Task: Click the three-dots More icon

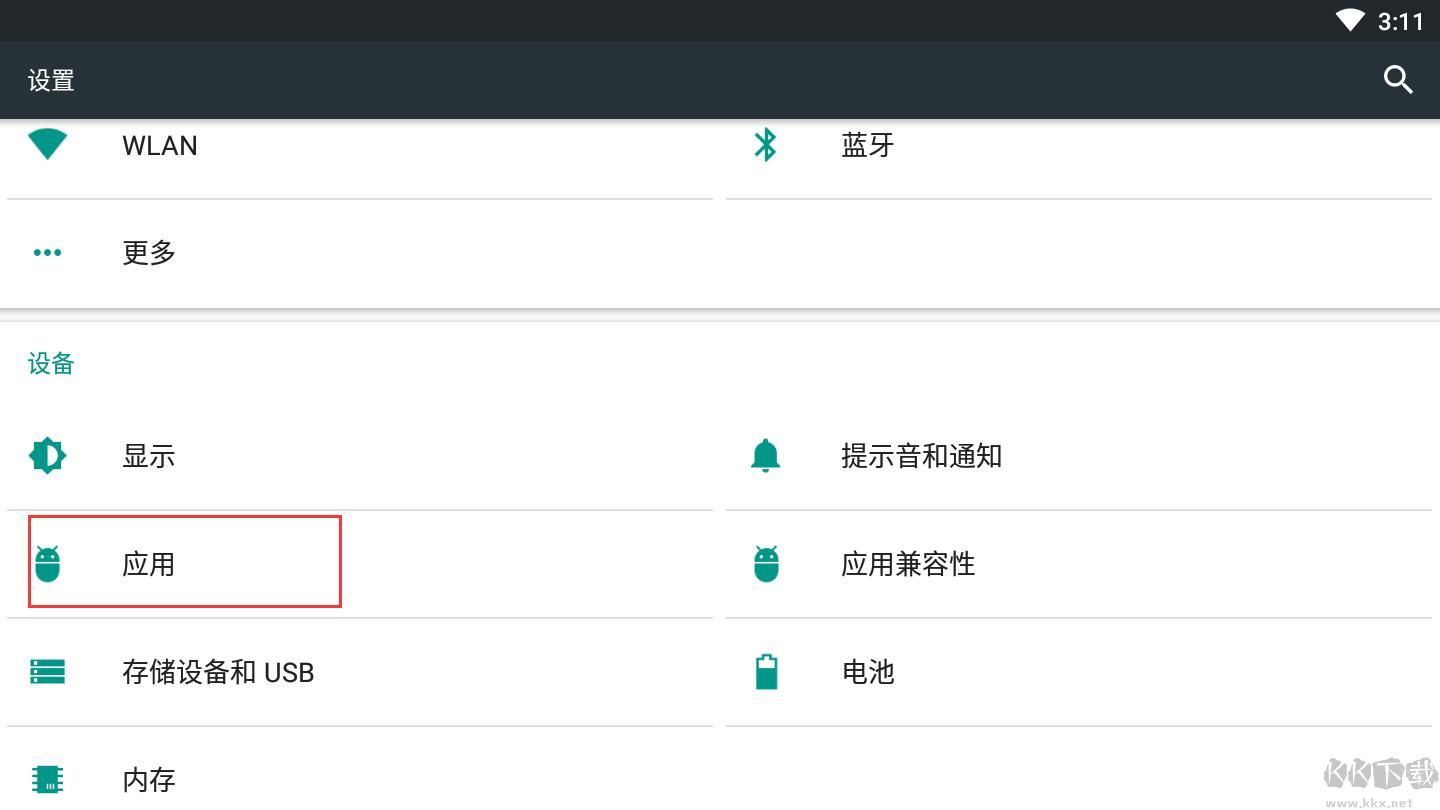Action: [47, 253]
